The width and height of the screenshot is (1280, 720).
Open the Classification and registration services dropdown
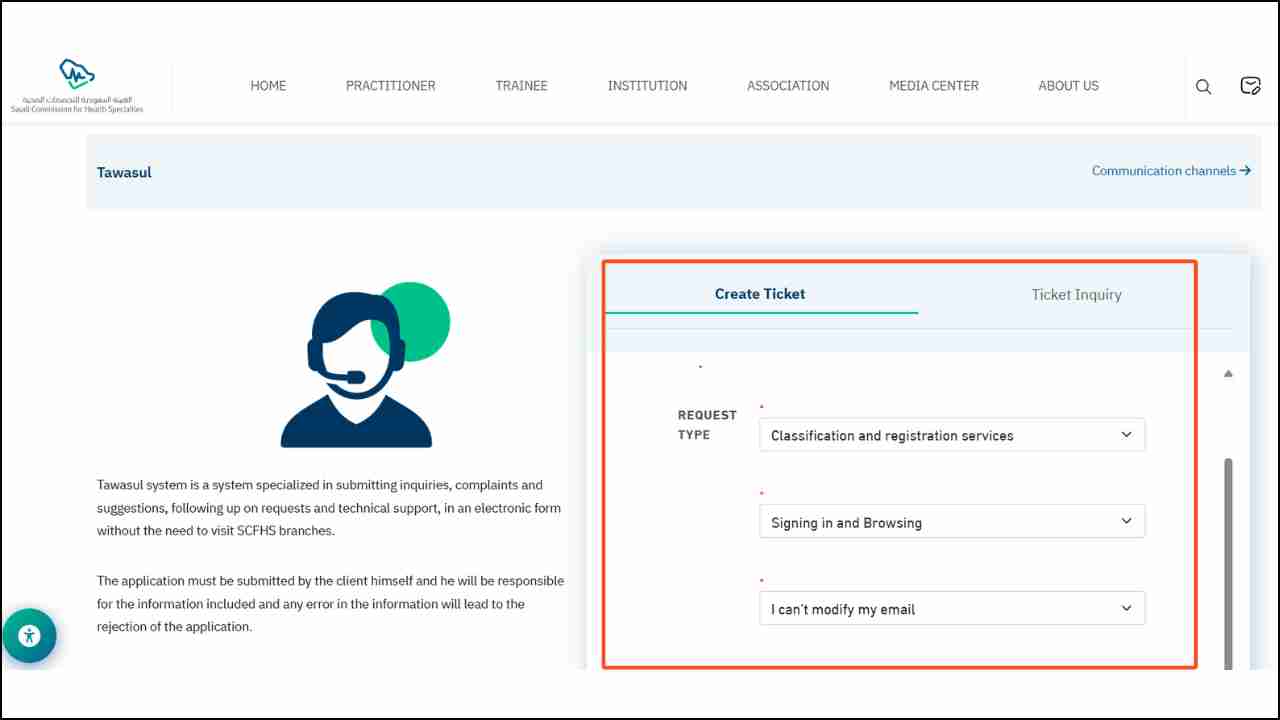point(951,434)
